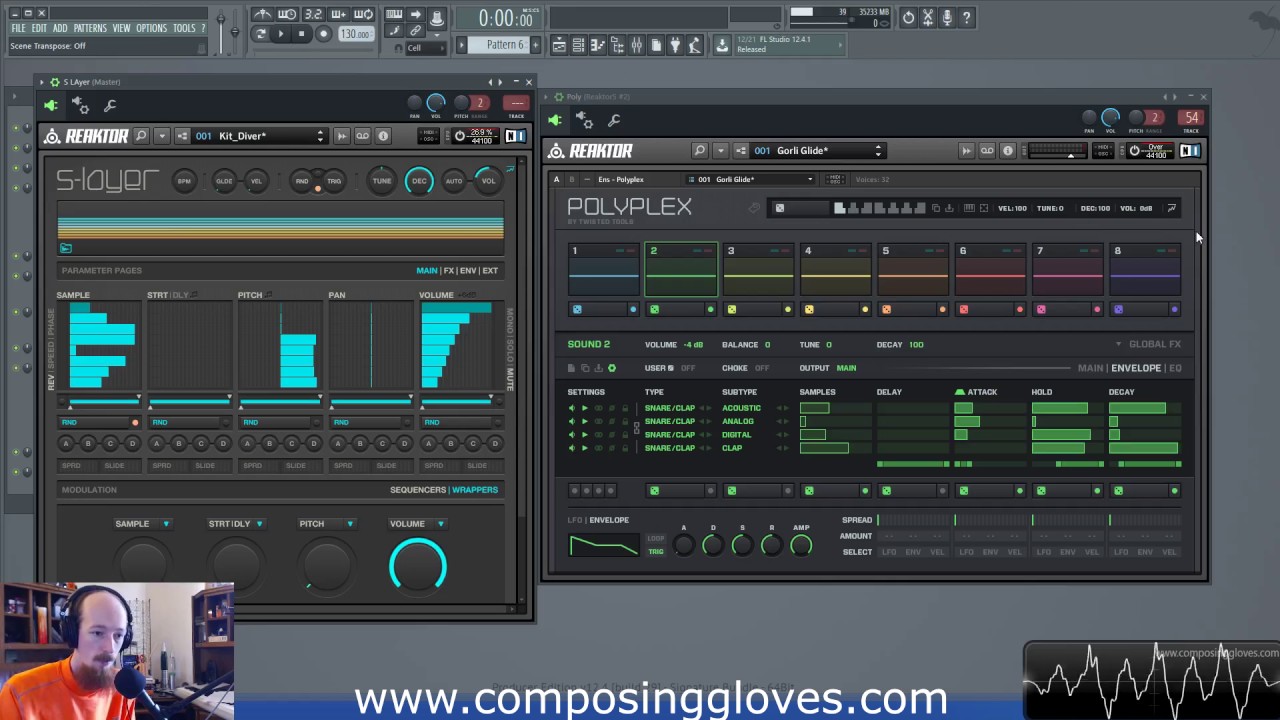Toggle the BPM button in S-Layer

[x=184, y=181]
